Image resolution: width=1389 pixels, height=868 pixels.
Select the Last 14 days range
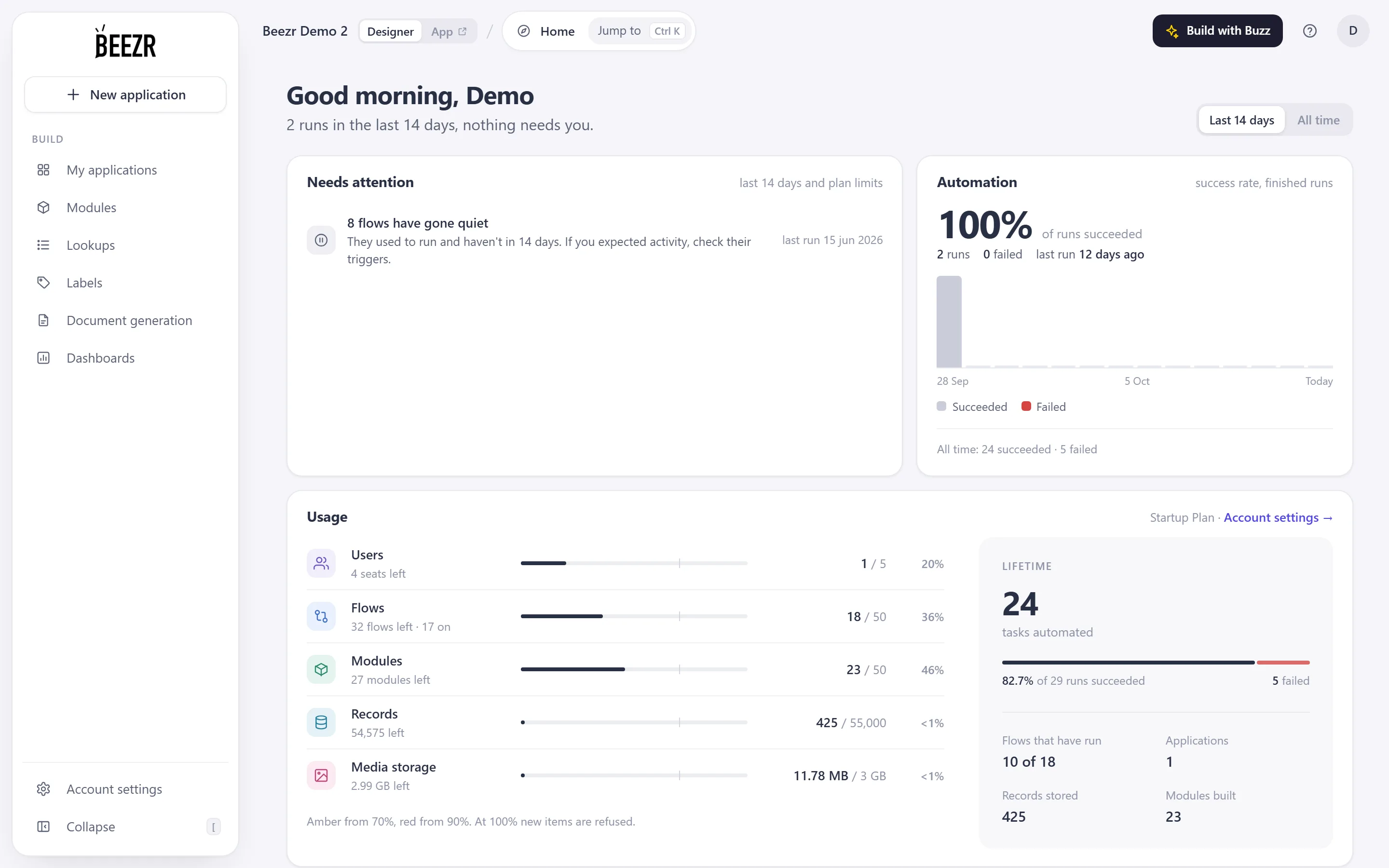pyautogui.click(x=1241, y=120)
